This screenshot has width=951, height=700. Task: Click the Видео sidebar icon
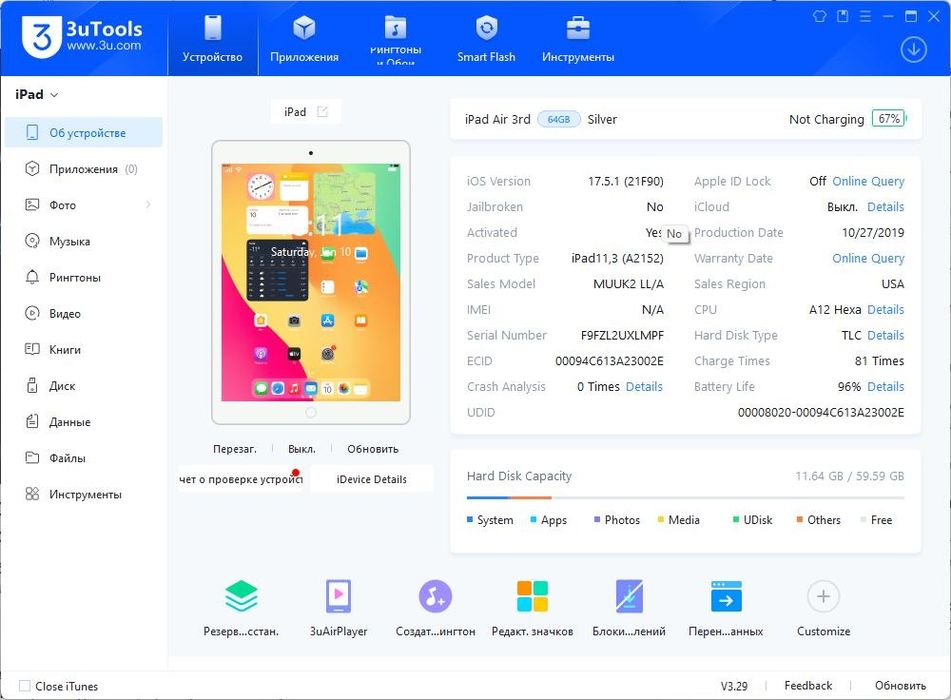click(32, 313)
